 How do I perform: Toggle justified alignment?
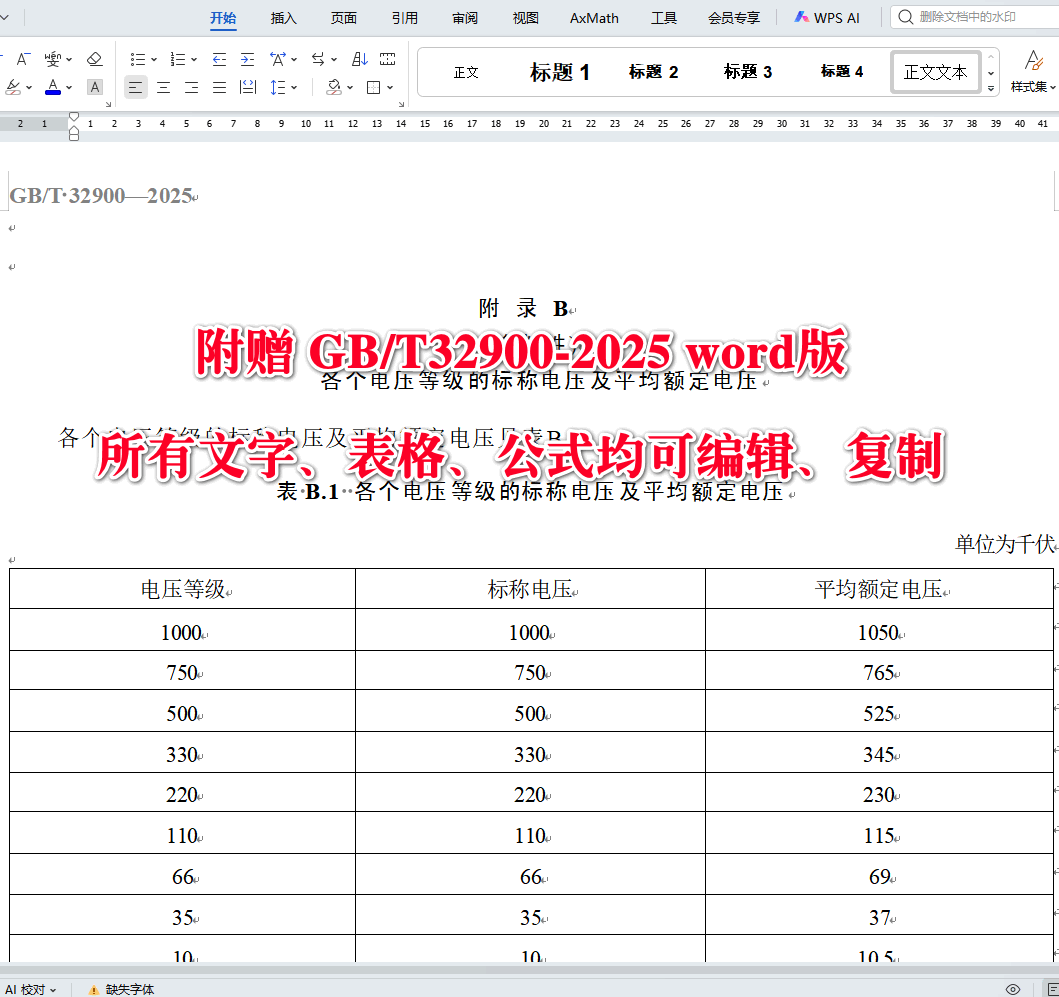pos(217,88)
